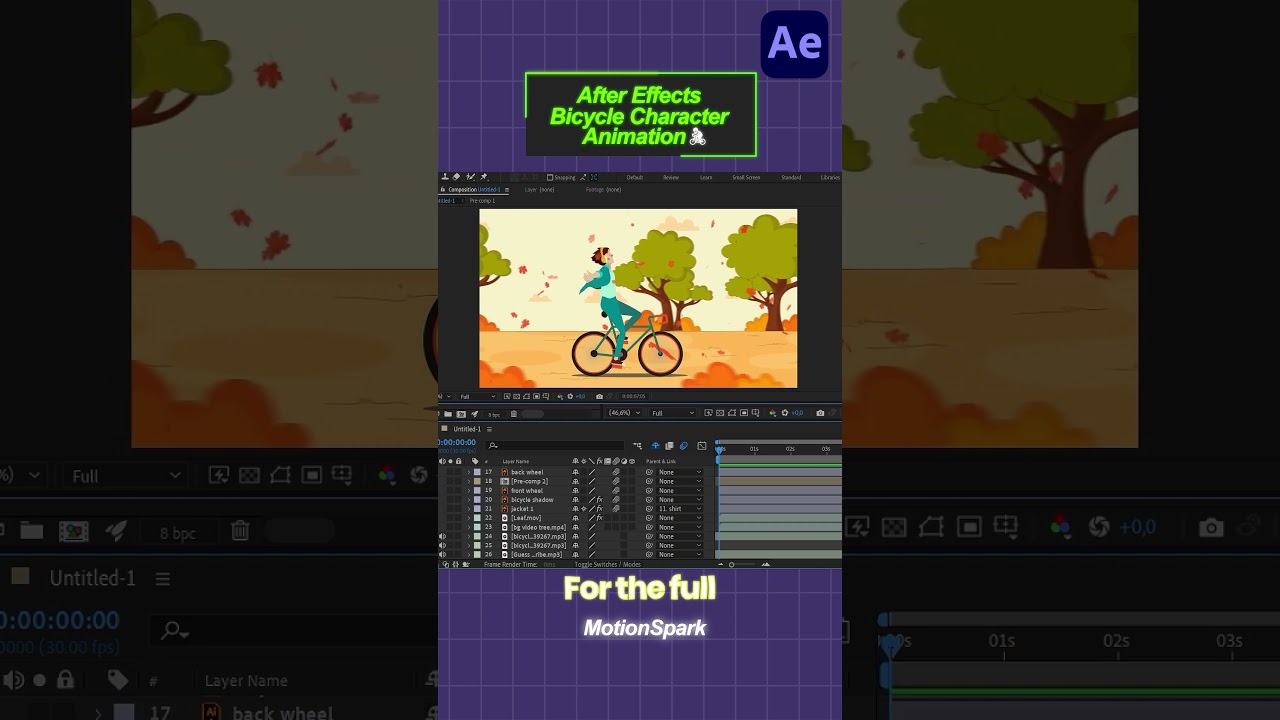This screenshot has width=1280, height=720.
Task: Click the show channel color icon beside Full dropdown
Action: click(773, 413)
